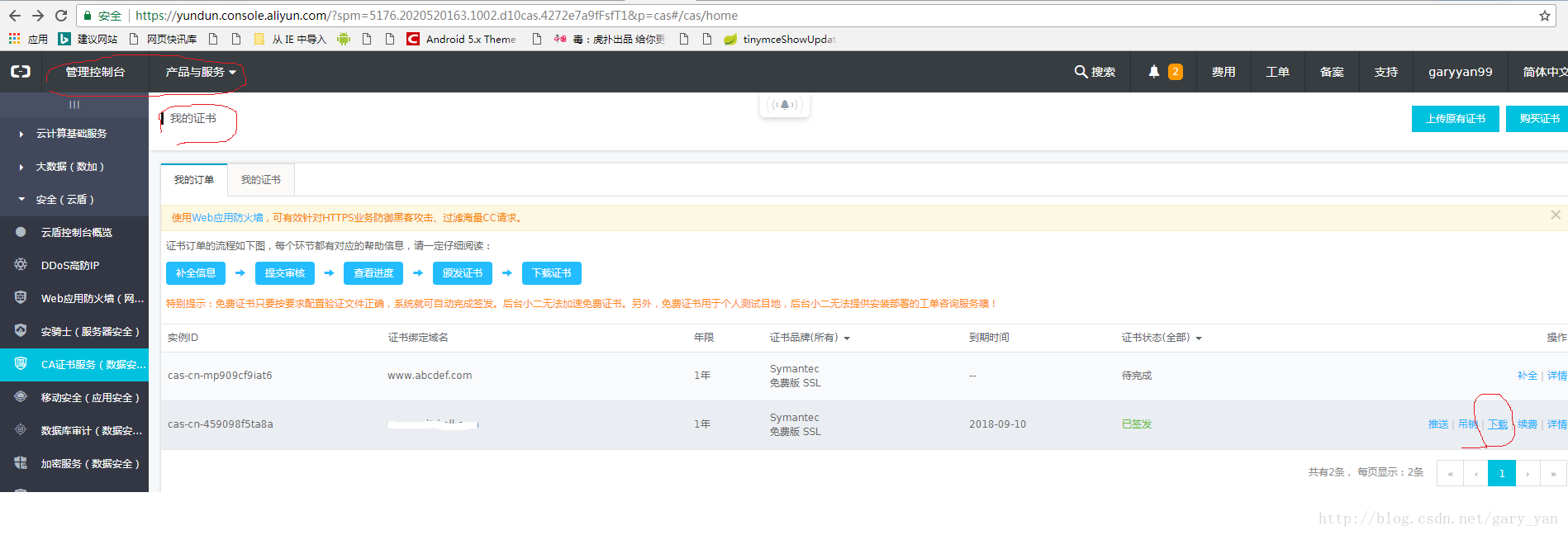Open the 建议网站 bookmark
Viewport: 1568px width, 535px height.
click(x=88, y=39)
